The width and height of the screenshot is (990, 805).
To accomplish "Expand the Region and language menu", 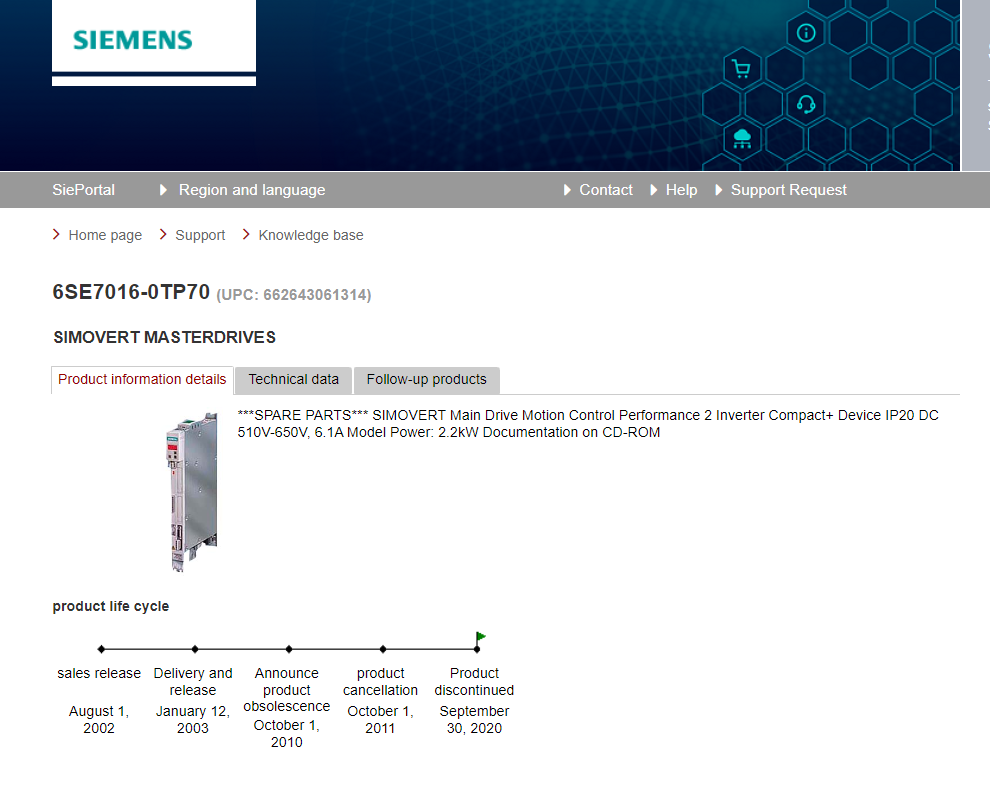I will tap(251, 190).
